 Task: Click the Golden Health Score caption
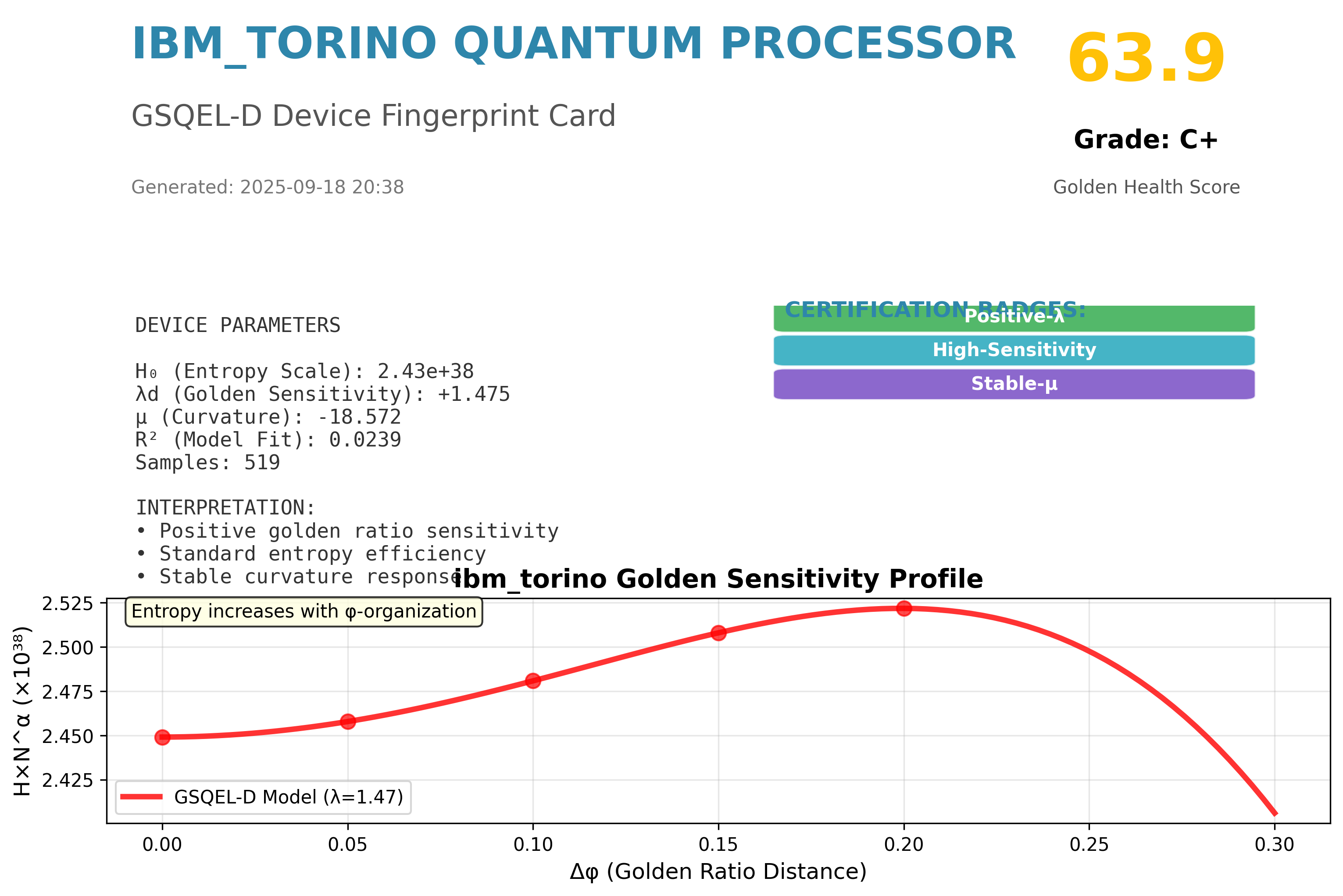pyautogui.click(x=1147, y=187)
